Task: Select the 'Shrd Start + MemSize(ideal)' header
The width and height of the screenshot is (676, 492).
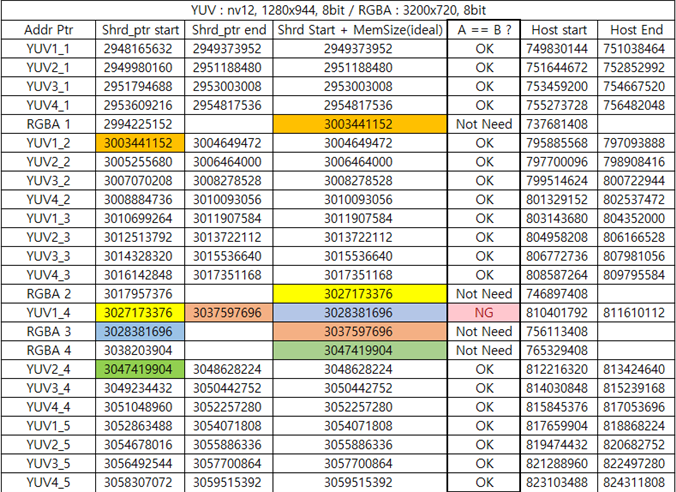Action: 360,30
